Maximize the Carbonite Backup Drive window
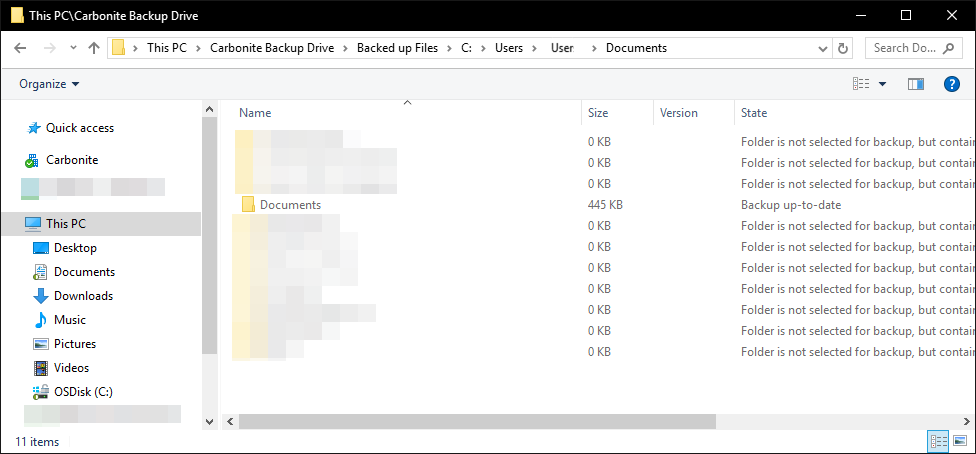Viewport: 976px width, 454px height. pyautogui.click(x=906, y=15)
